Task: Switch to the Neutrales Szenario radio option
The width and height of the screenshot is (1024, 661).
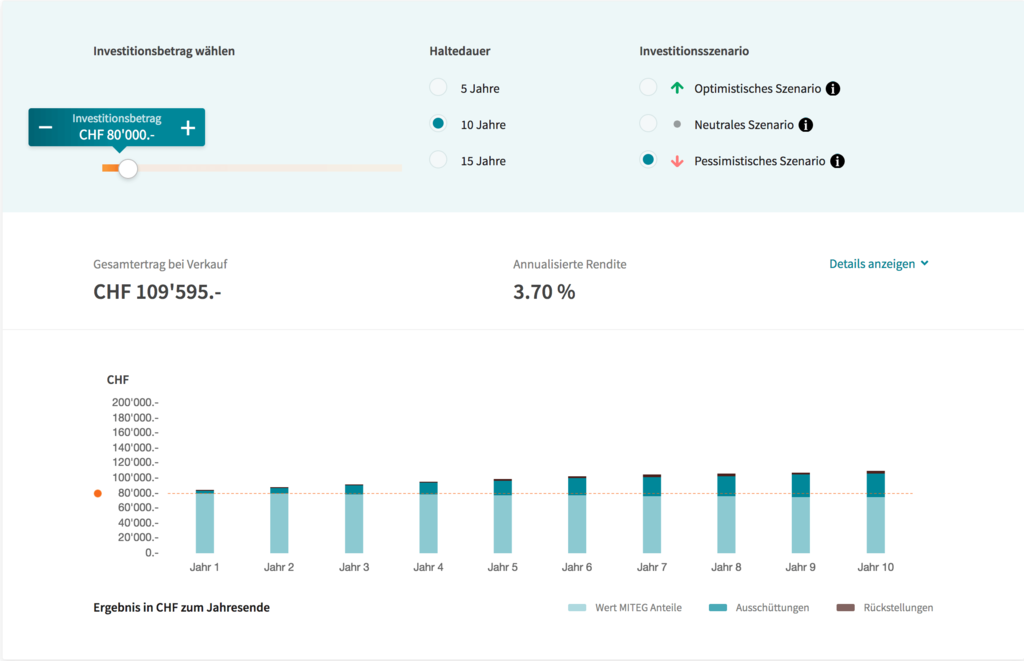Action: point(648,124)
